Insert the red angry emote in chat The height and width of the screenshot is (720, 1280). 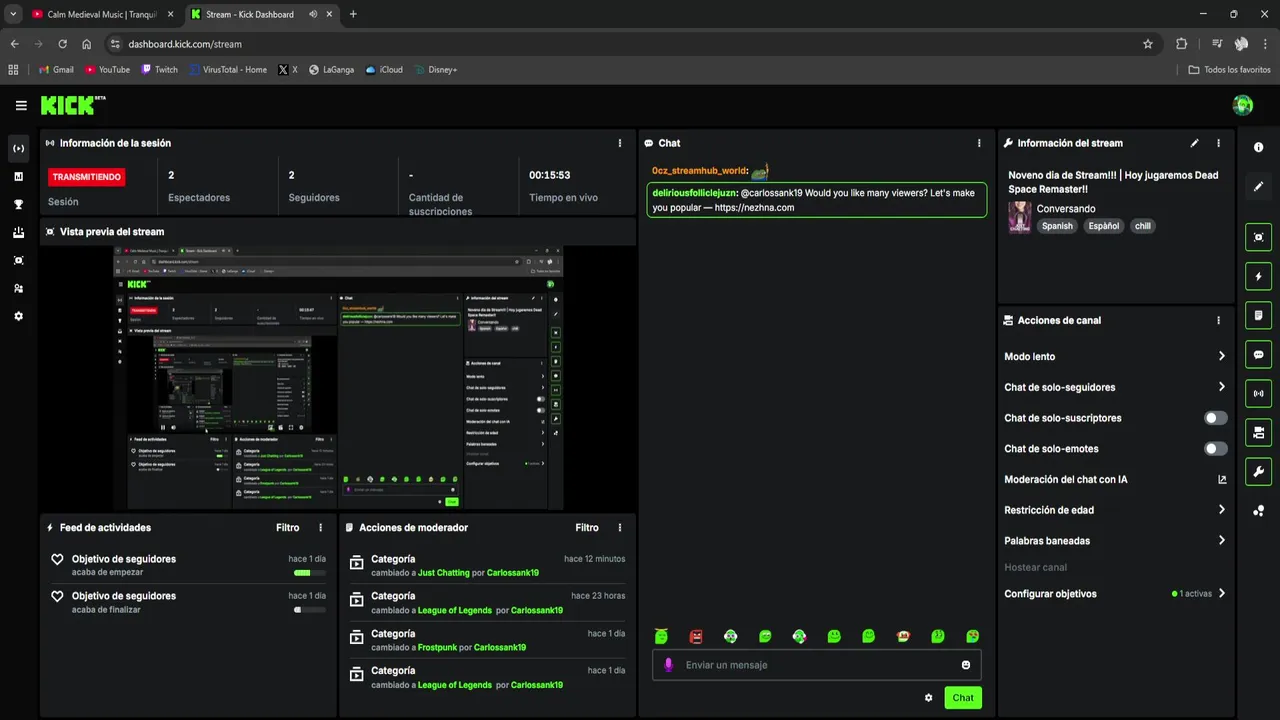pos(696,636)
